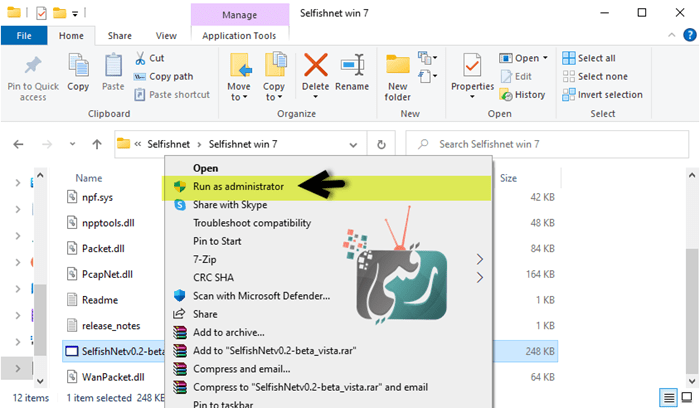700x408 pixels.
Task: Click the properties checkmark icon in title bar
Action: tap(41, 13)
